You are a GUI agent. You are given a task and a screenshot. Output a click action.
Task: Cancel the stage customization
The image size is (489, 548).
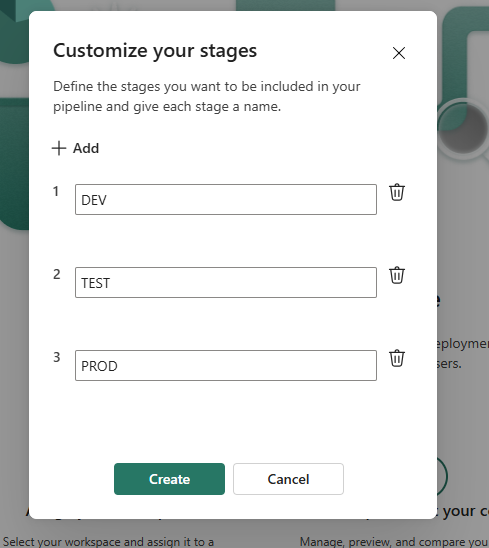point(288,479)
